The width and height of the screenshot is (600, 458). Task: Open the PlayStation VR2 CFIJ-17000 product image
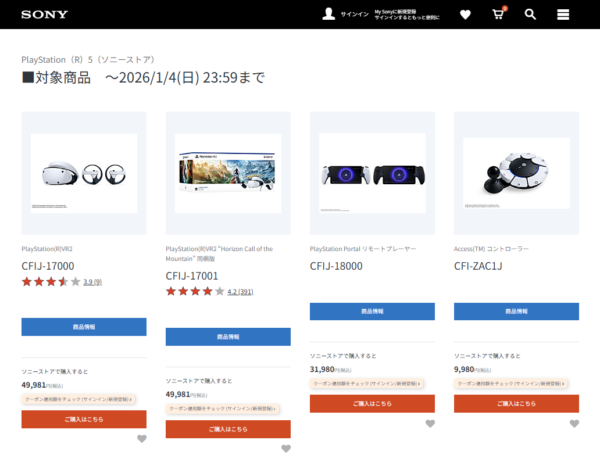[x=84, y=173]
